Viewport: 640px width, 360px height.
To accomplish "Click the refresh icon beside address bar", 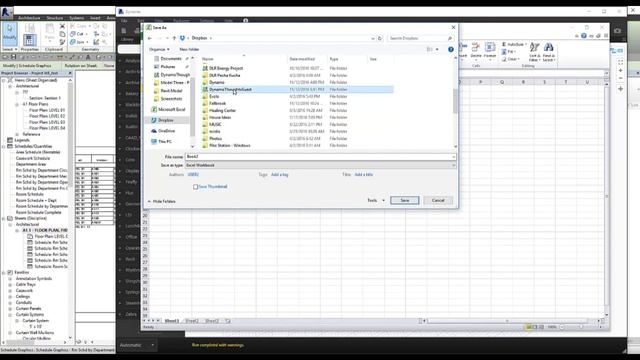I will tap(380, 38).
